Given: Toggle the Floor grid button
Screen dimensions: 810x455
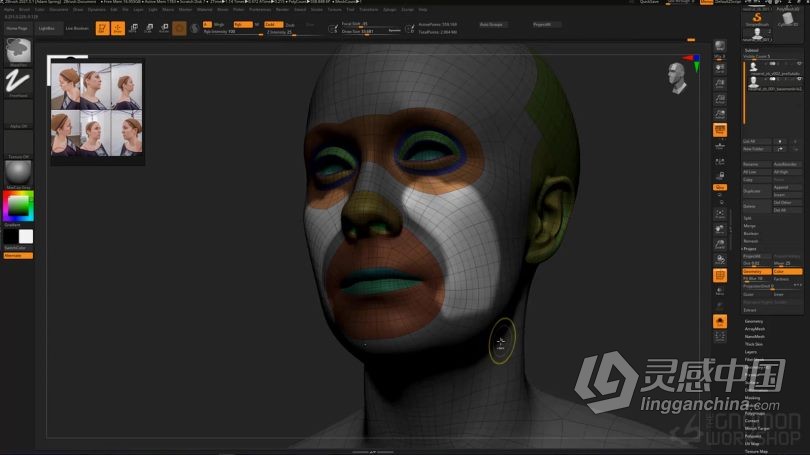Looking at the screenshot, I should point(720,147).
